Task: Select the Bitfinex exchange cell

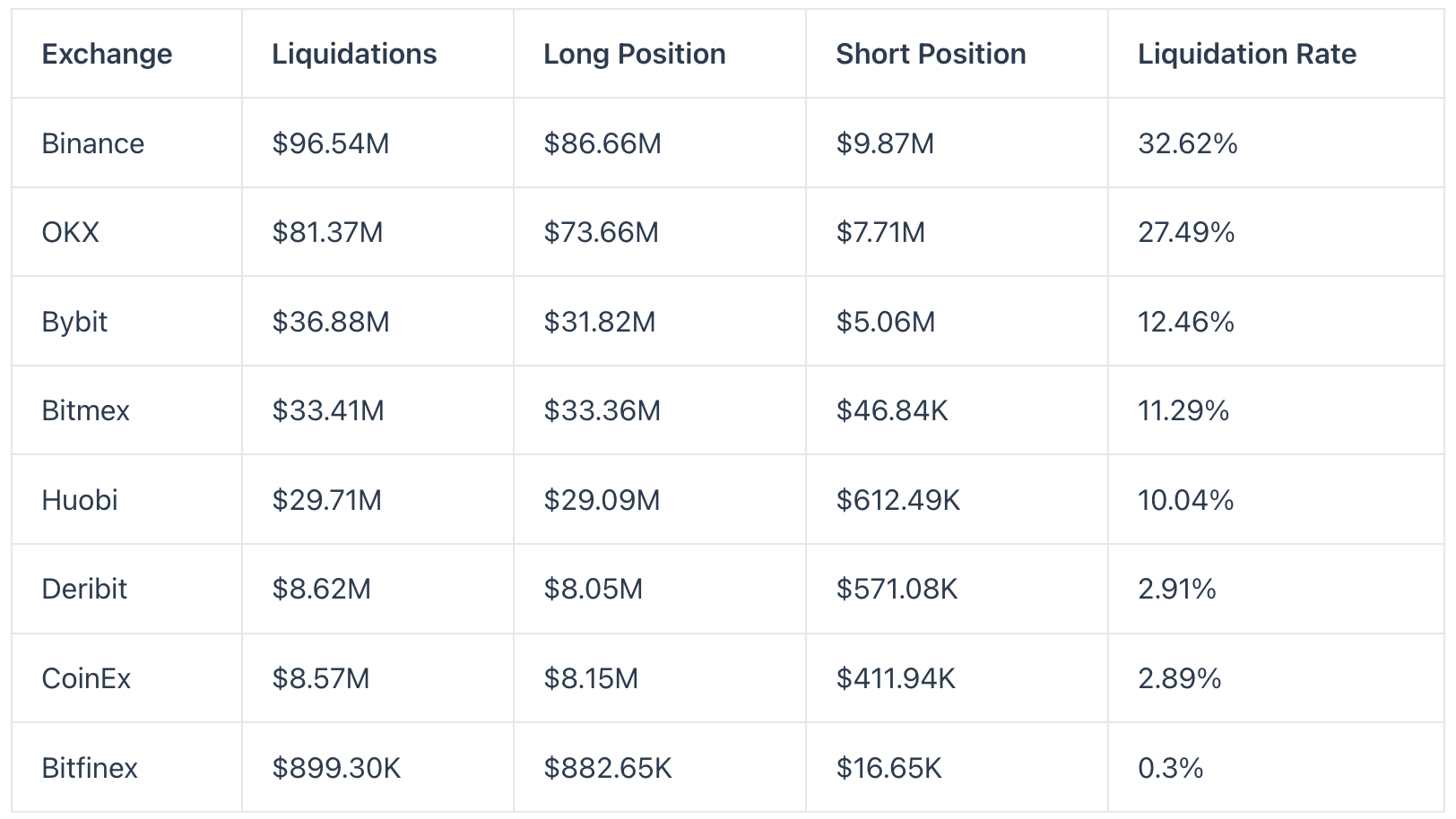Action: coord(90,768)
